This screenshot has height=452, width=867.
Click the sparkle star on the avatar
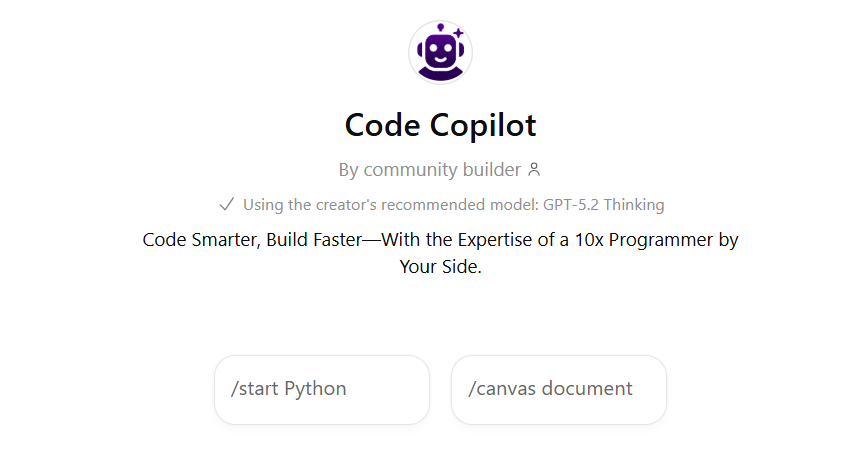458,34
